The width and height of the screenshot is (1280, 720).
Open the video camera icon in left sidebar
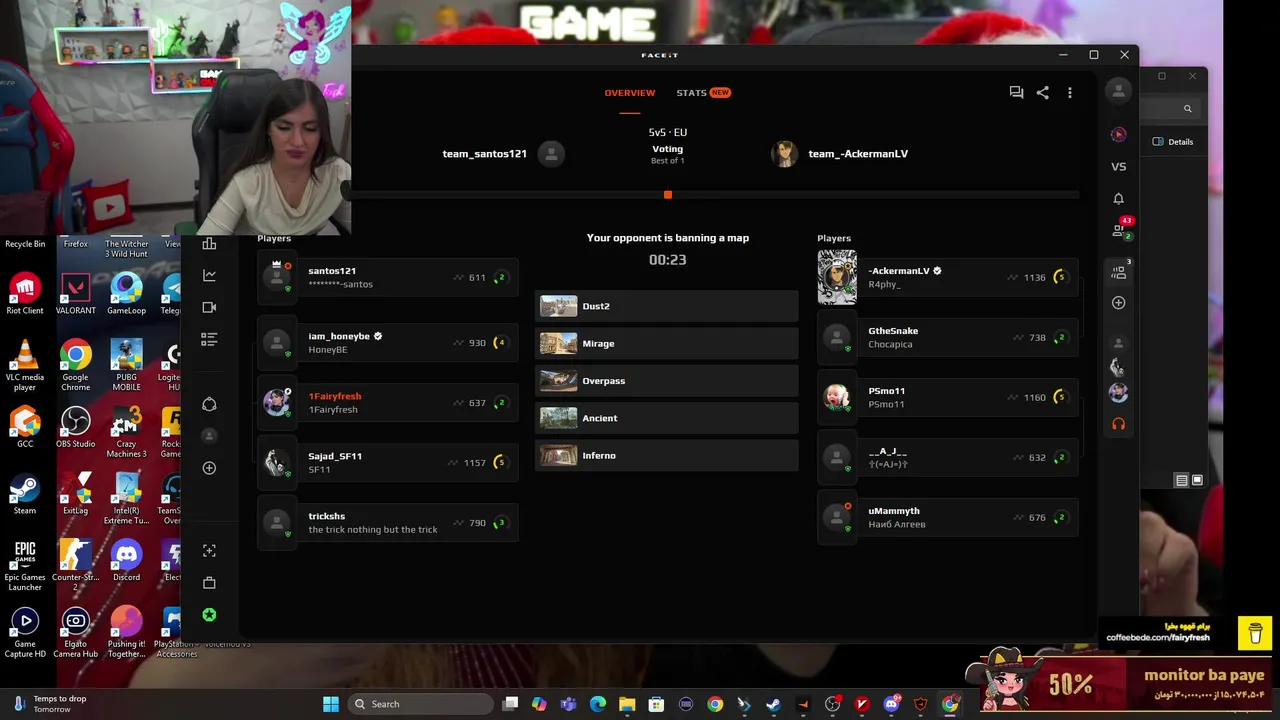pyautogui.click(x=209, y=307)
